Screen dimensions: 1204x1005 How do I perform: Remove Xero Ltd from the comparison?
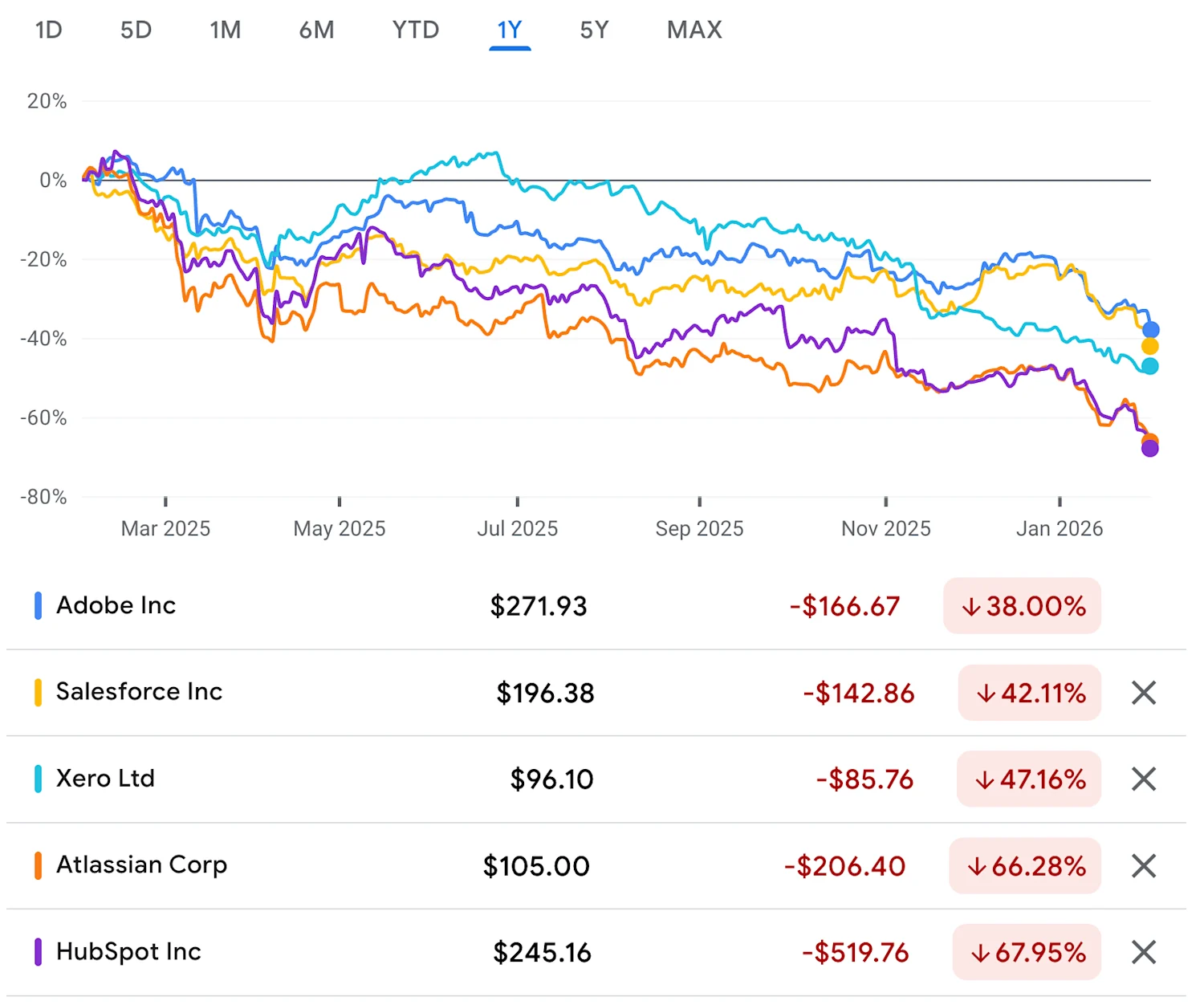tap(1143, 779)
